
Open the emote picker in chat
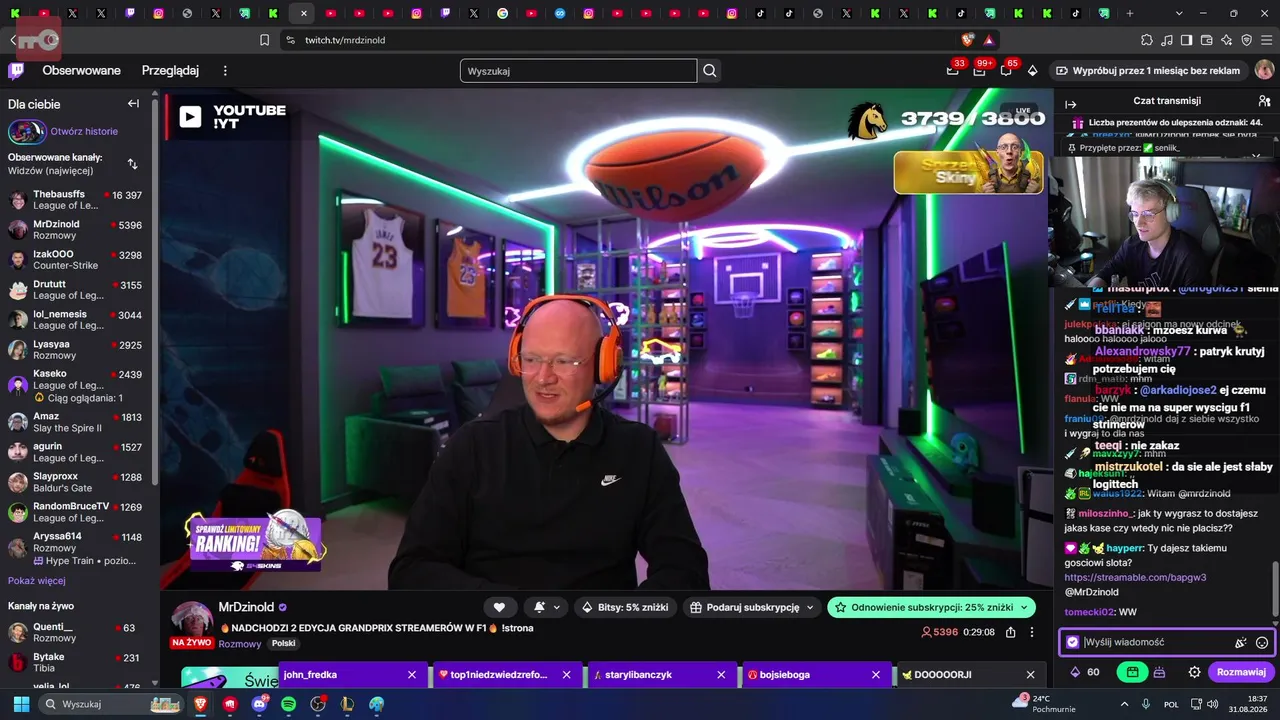tap(1262, 643)
